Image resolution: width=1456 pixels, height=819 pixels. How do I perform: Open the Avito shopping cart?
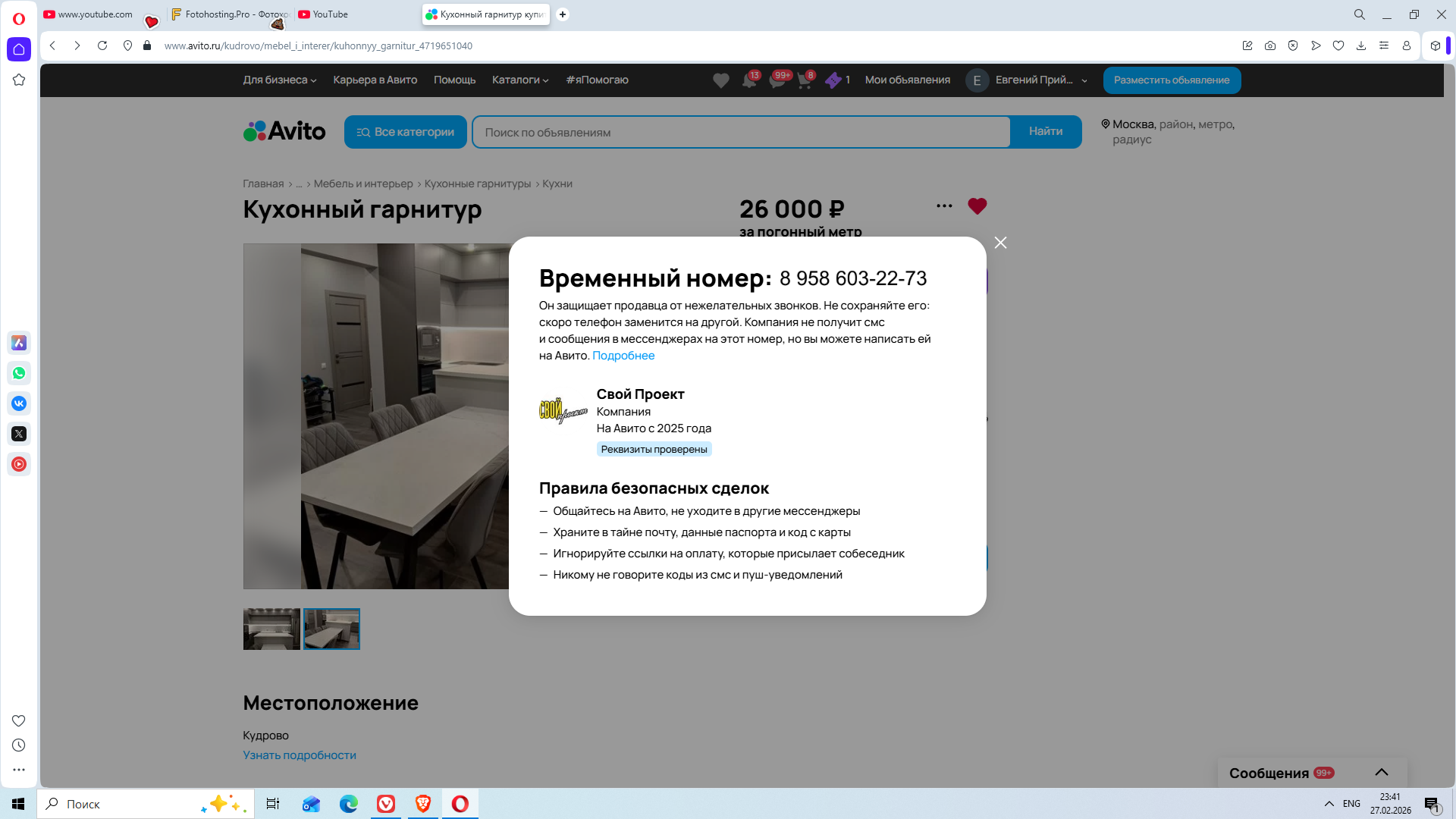[x=805, y=80]
